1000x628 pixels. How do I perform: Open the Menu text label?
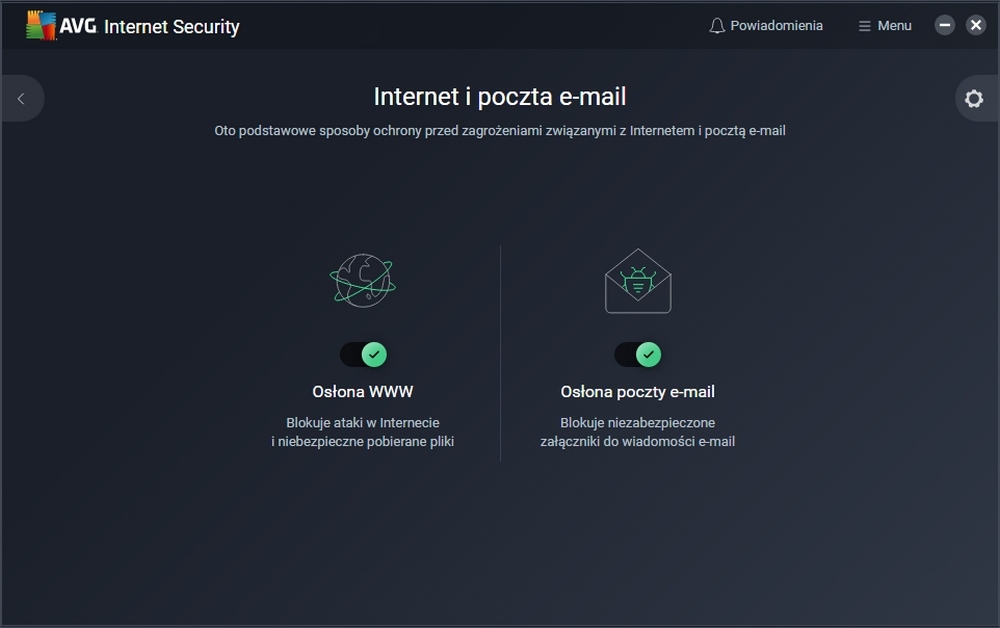[x=895, y=26]
